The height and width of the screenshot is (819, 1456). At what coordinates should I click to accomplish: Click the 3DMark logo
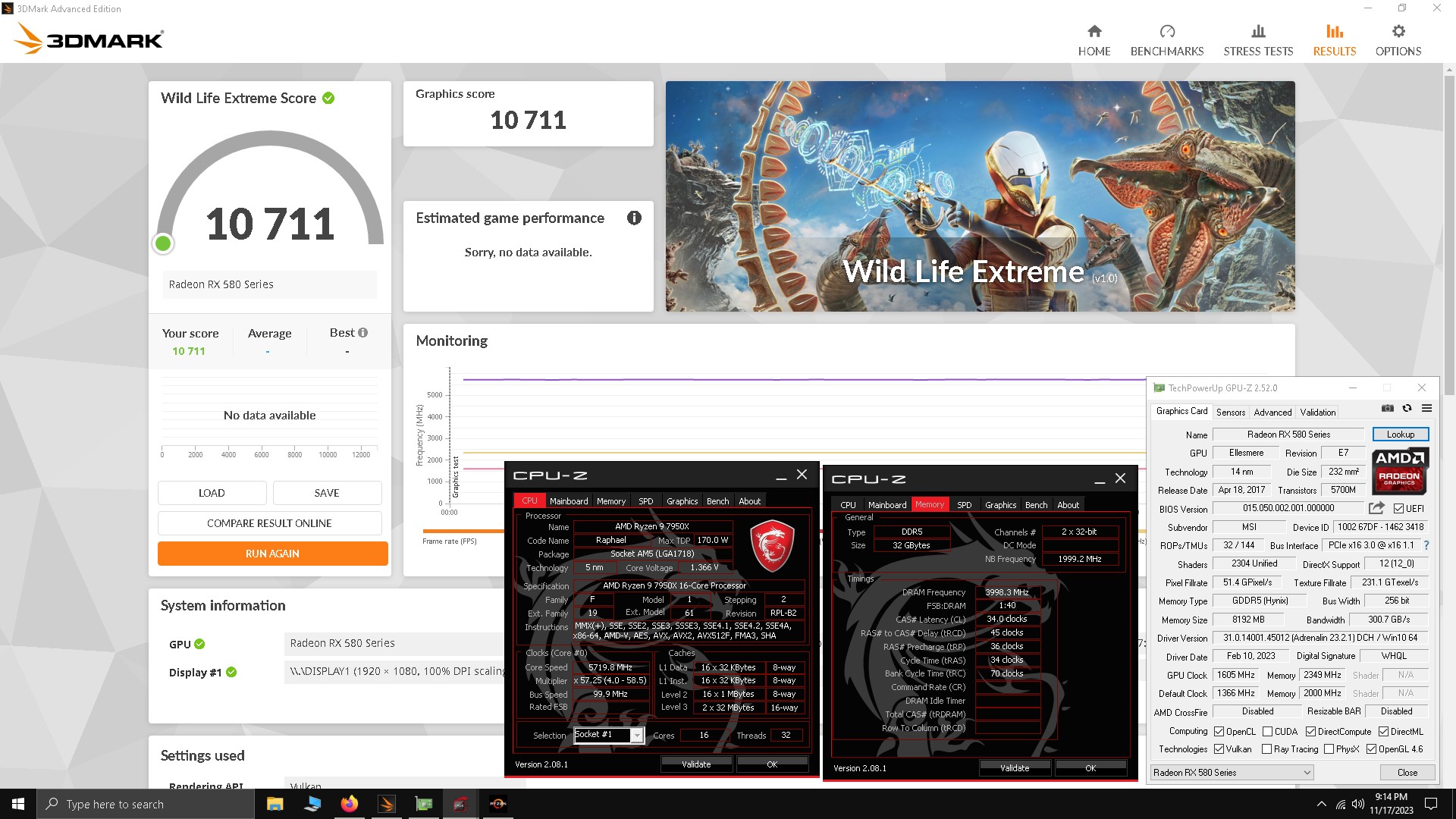[x=89, y=39]
